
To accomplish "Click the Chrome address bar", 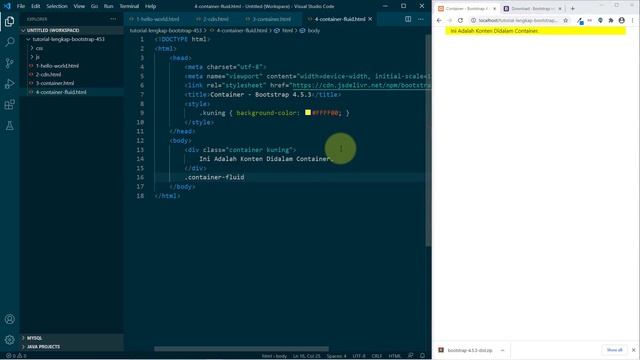I will point(517,20).
